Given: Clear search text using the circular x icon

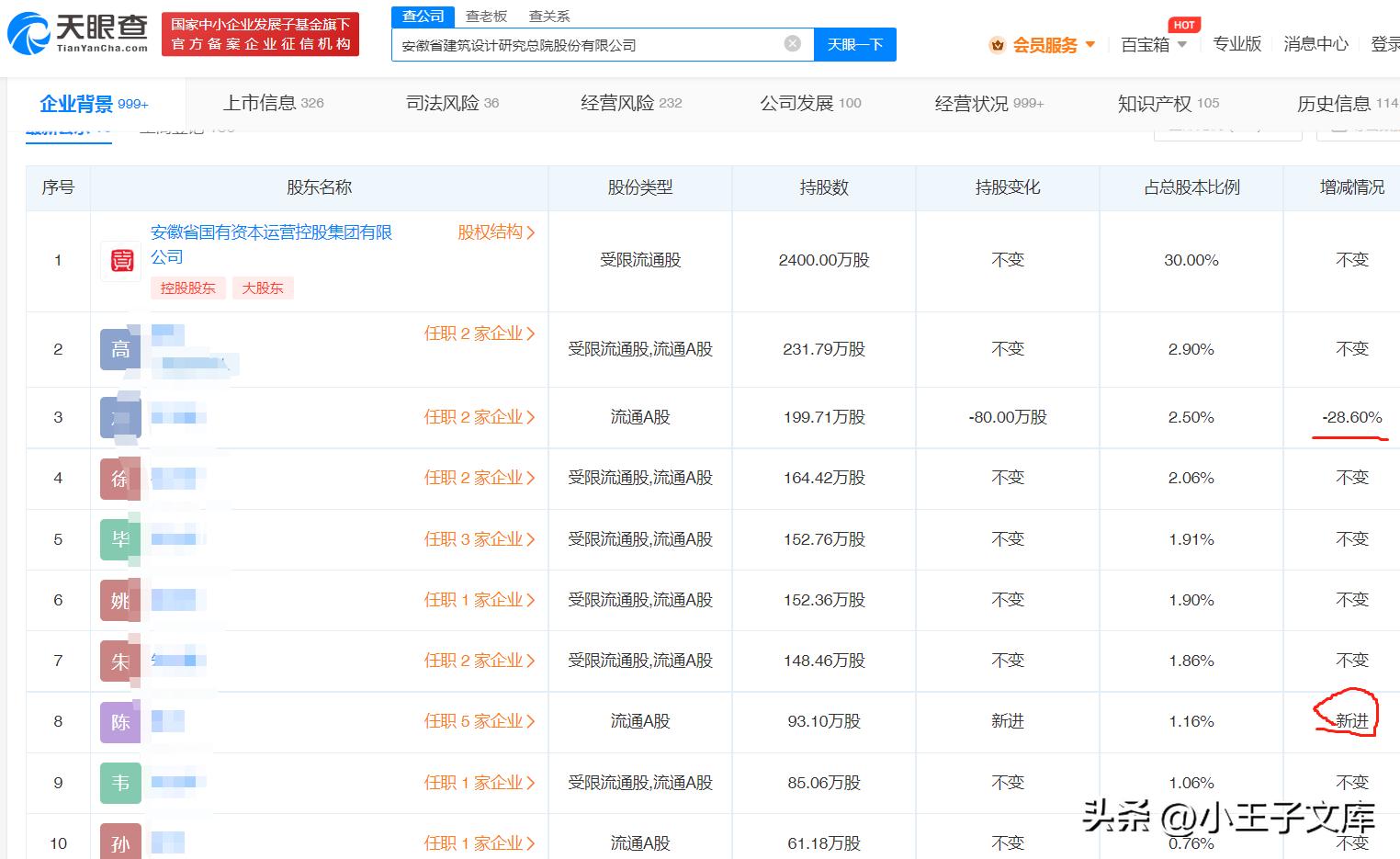Looking at the screenshot, I should 791,43.
